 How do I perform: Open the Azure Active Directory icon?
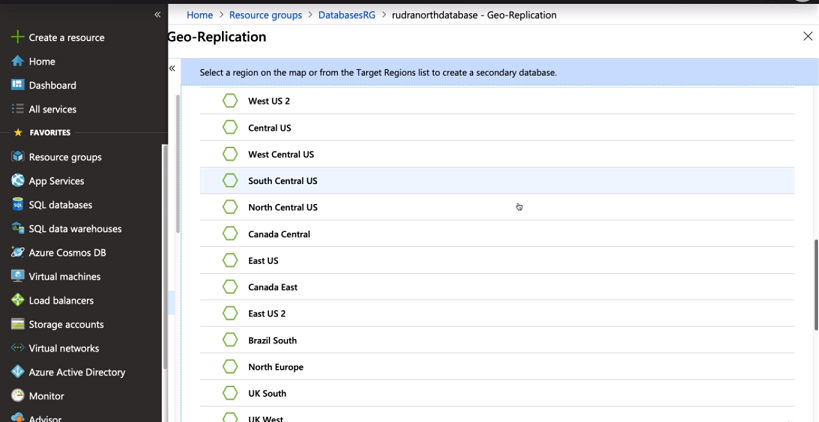pyautogui.click(x=18, y=372)
